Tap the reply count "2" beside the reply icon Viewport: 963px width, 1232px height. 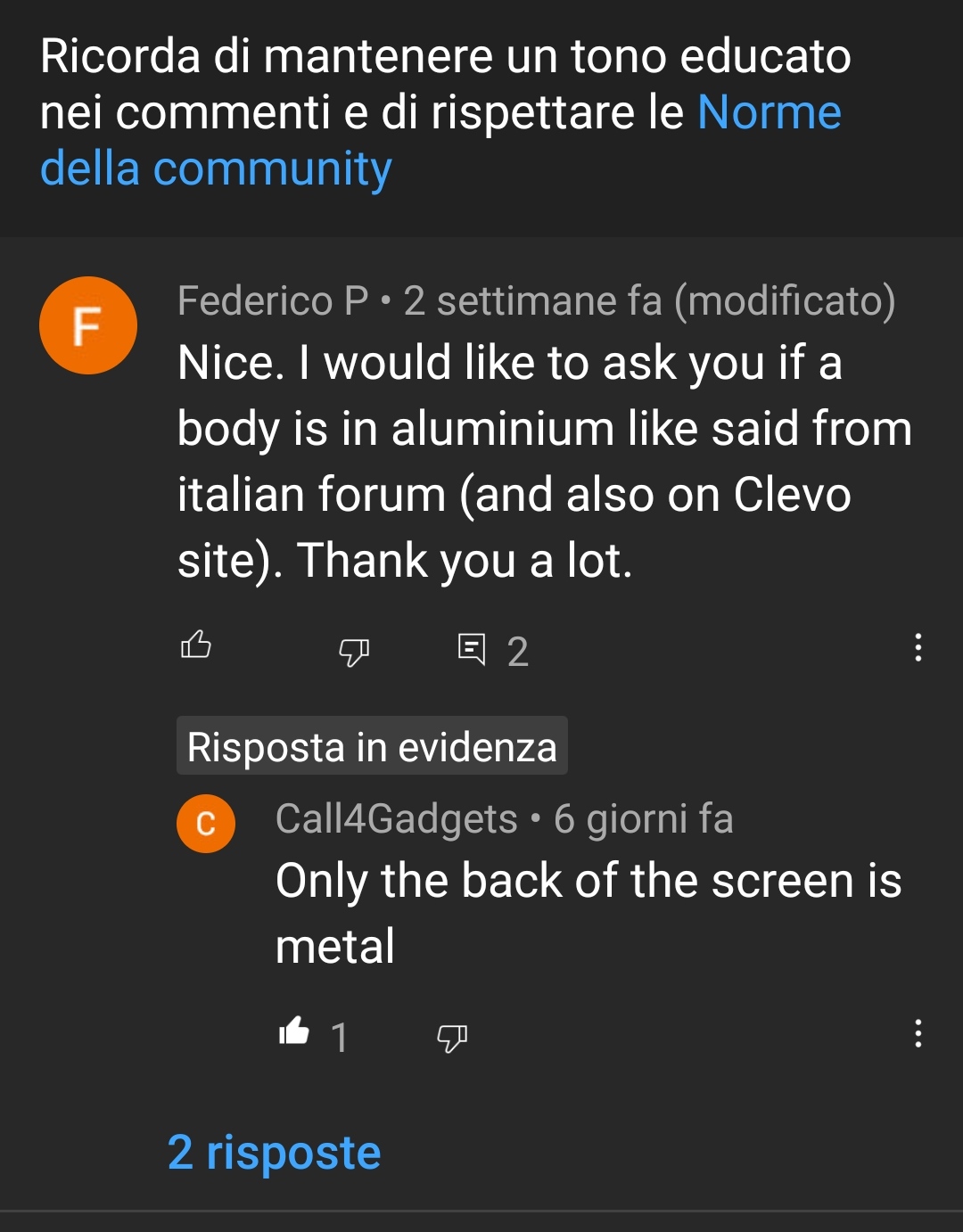518,653
